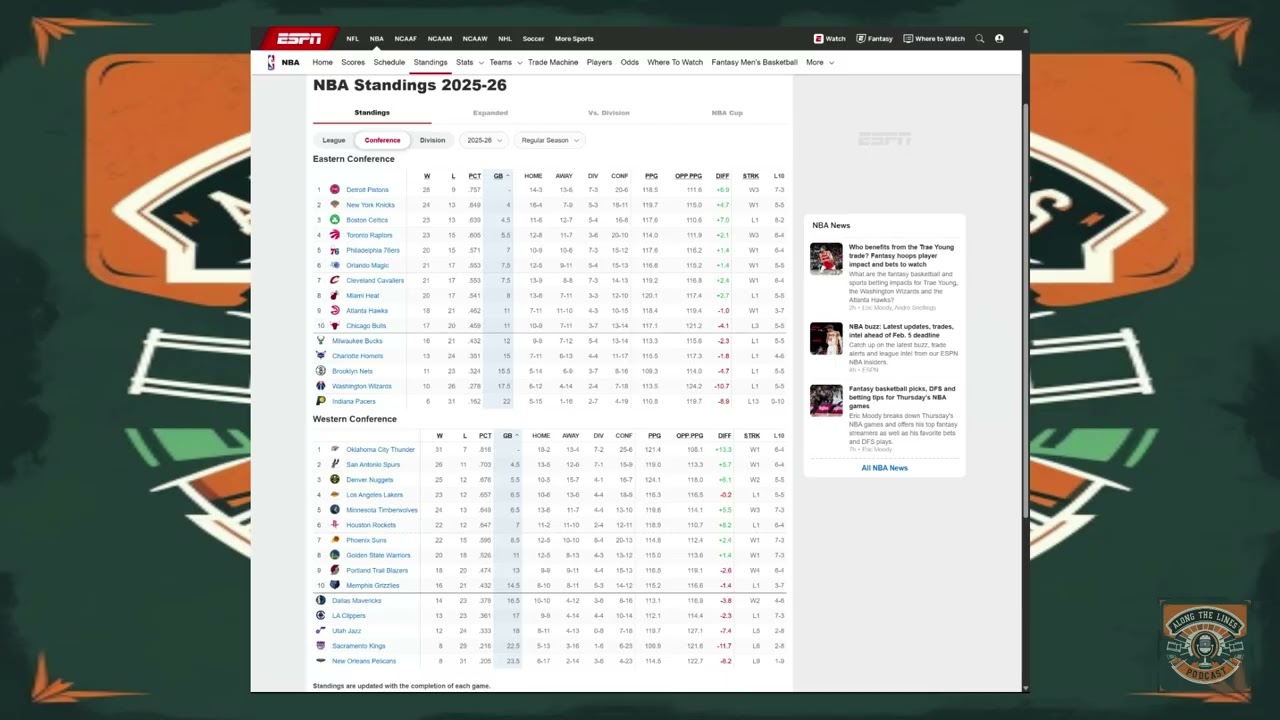Screen dimensions: 1280x720
Task: Click the Golden State Warriors team logo
Action: pyautogui.click(x=335, y=555)
